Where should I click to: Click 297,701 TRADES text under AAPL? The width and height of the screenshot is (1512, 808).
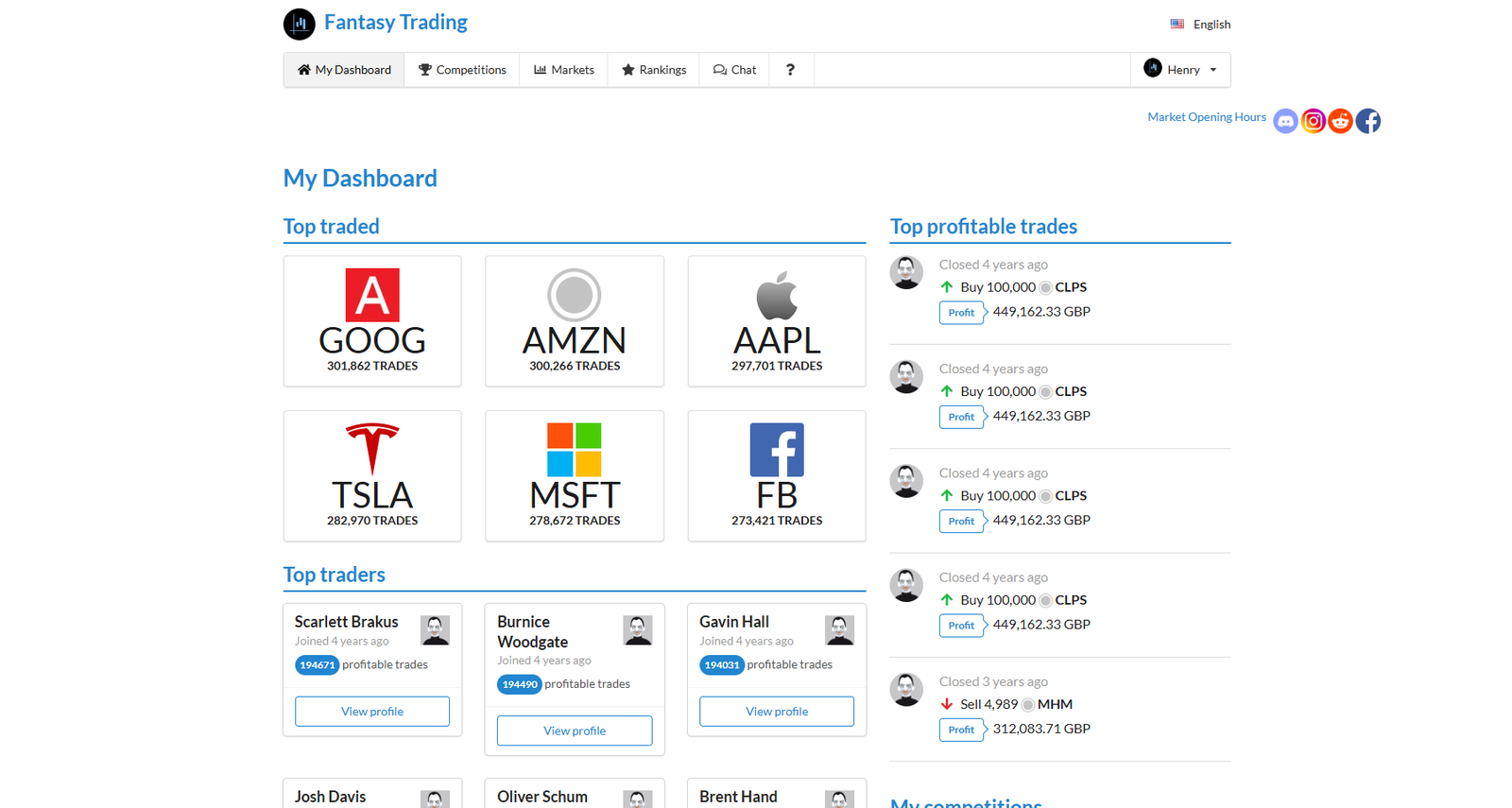pos(777,366)
